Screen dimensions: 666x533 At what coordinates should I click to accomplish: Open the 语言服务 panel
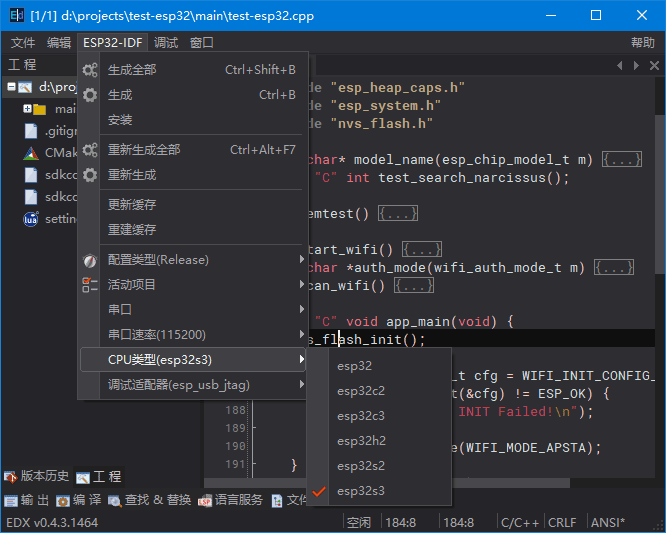[231, 500]
